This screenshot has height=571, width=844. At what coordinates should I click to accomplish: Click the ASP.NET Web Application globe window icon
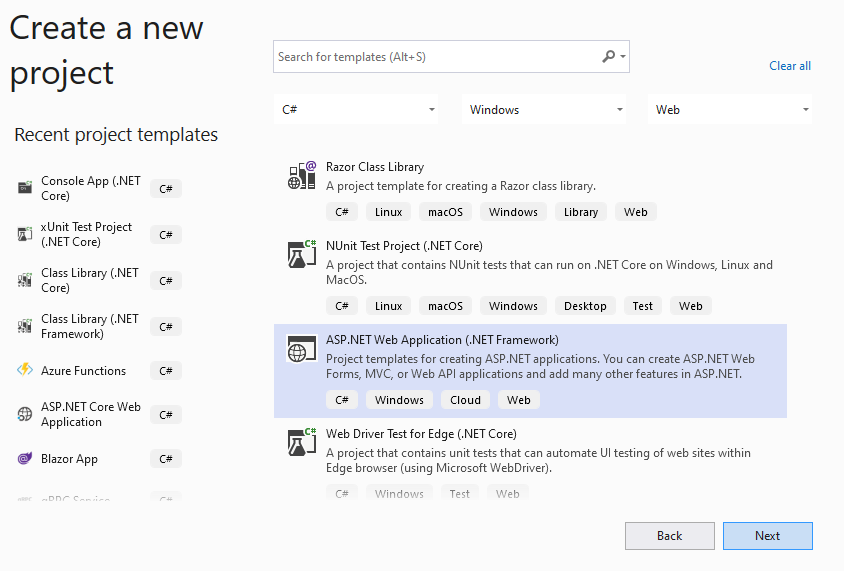pos(302,349)
